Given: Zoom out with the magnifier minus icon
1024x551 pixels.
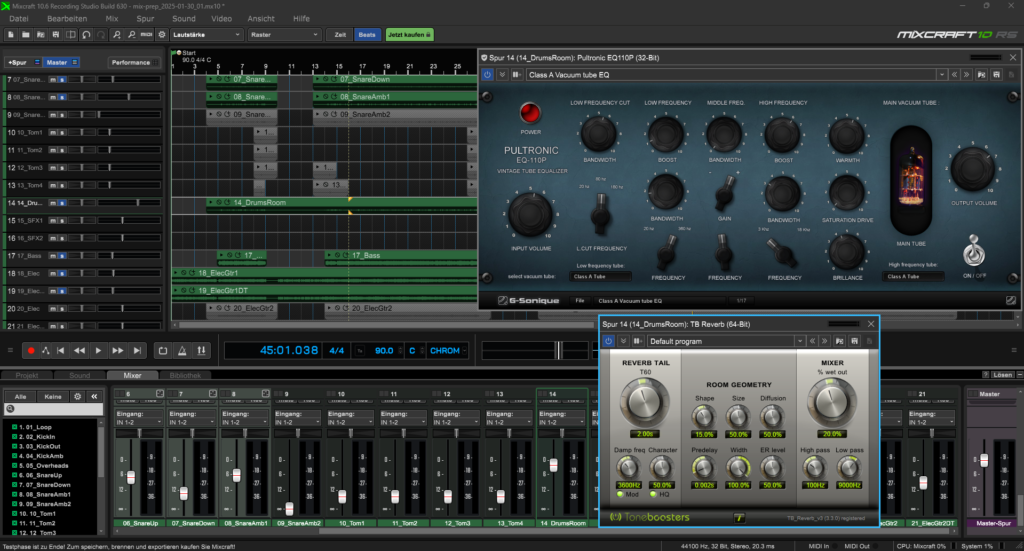Looking at the screenshot, I should 131,35.
